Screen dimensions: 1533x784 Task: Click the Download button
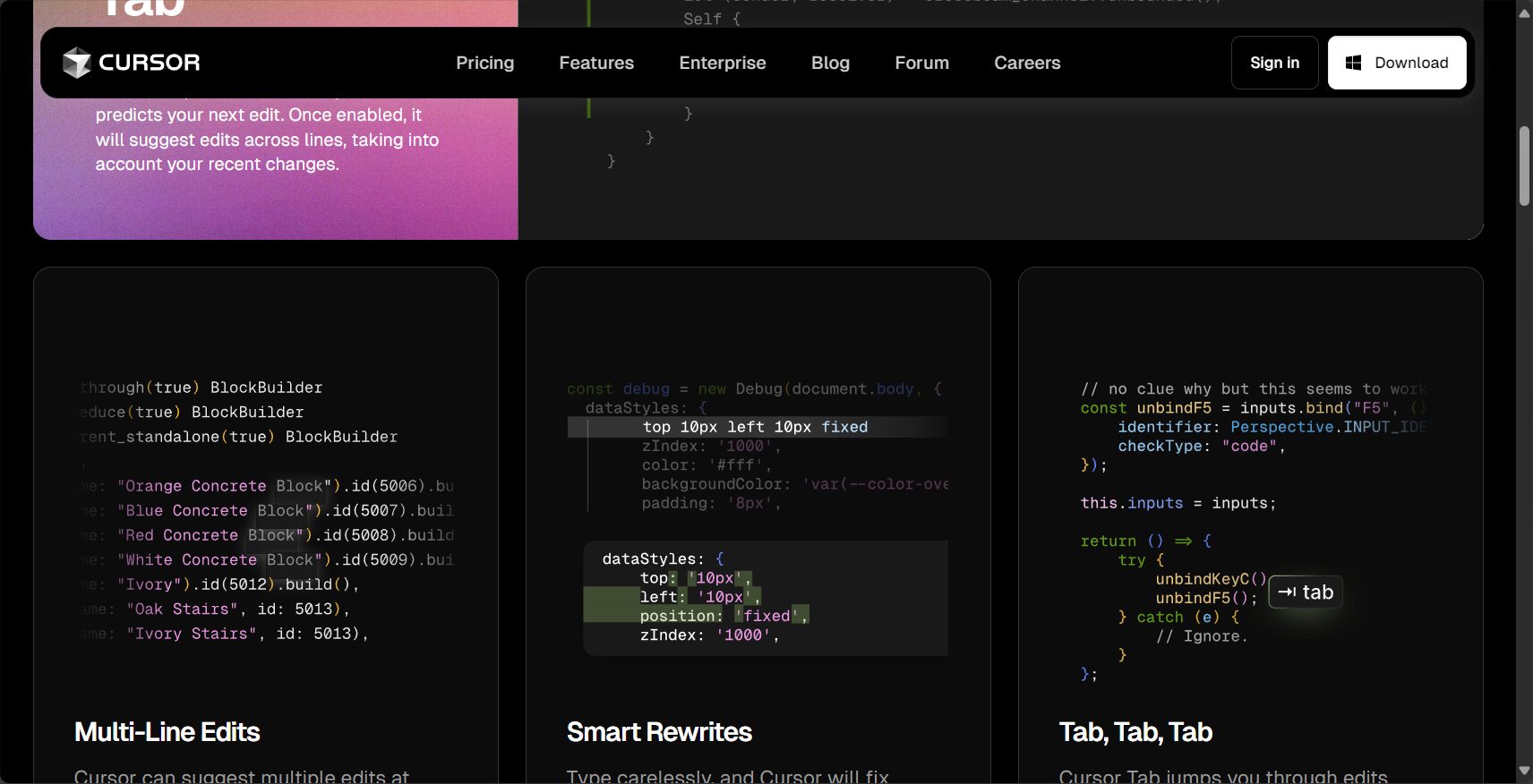coord(1397,63)
